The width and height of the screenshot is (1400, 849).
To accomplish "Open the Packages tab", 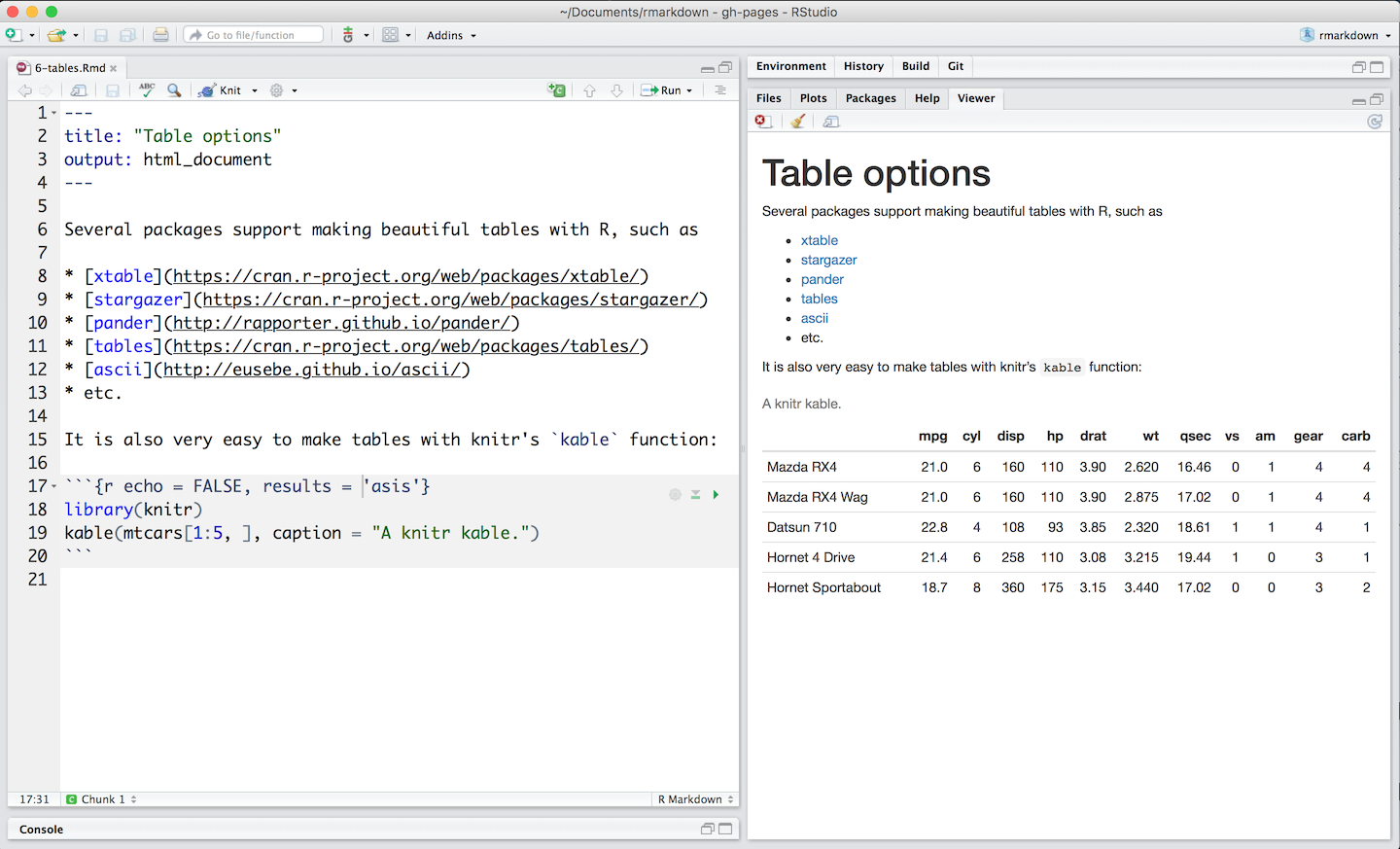I will click(x=870, y=98).
